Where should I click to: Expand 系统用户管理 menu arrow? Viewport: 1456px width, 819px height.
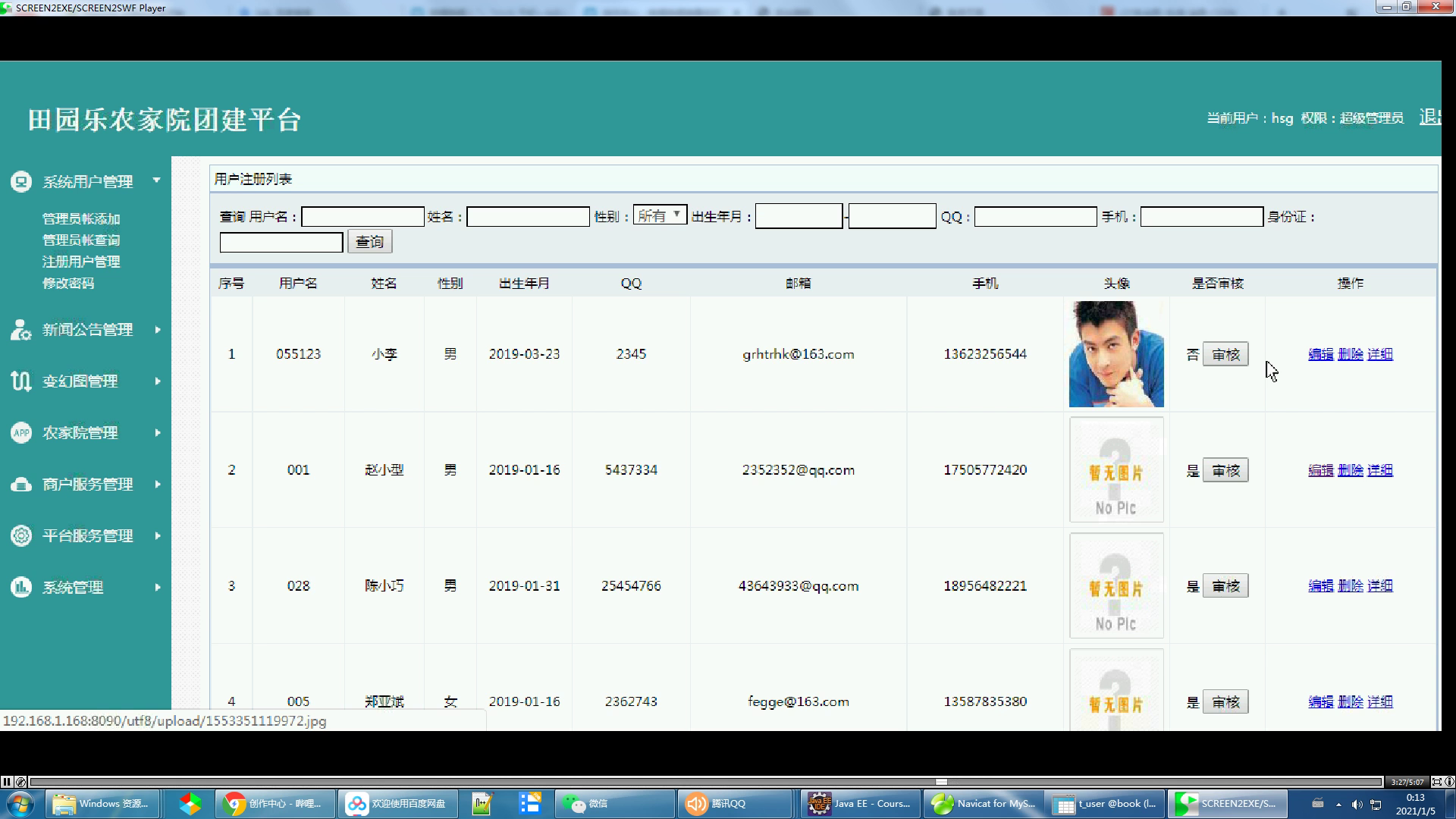[157, 180]
